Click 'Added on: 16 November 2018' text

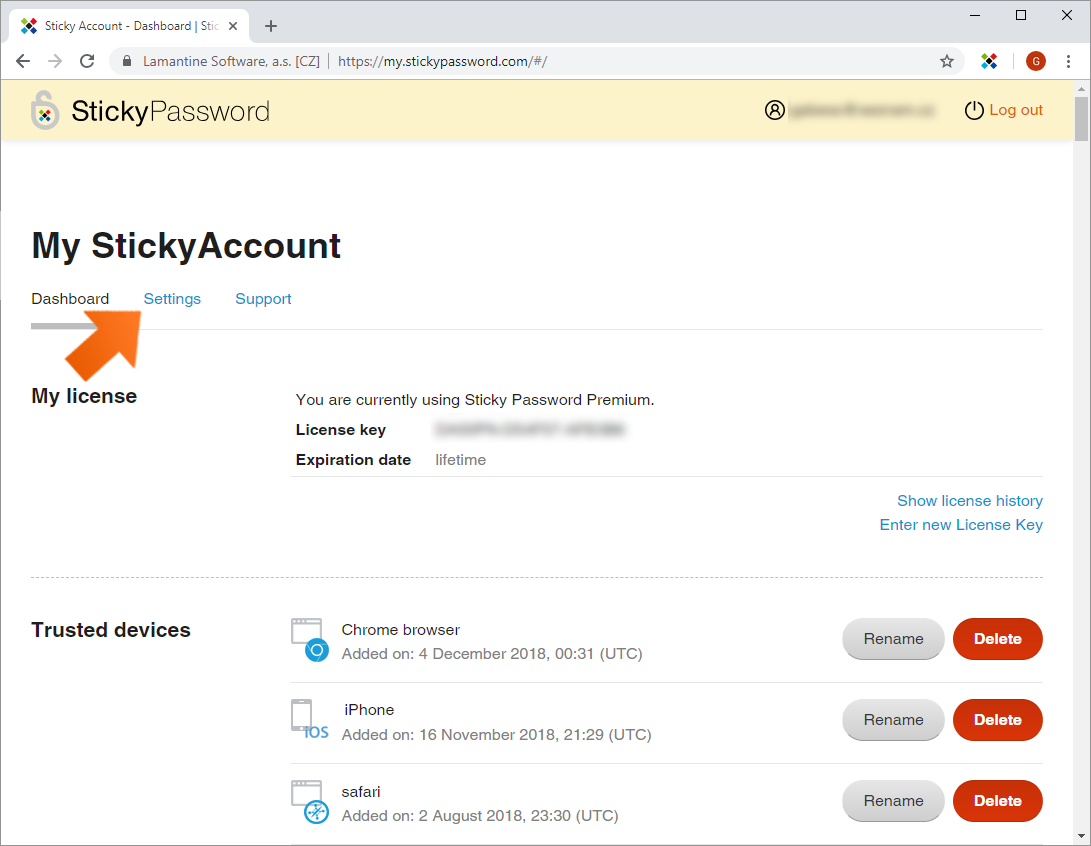[x=497, y=735]
